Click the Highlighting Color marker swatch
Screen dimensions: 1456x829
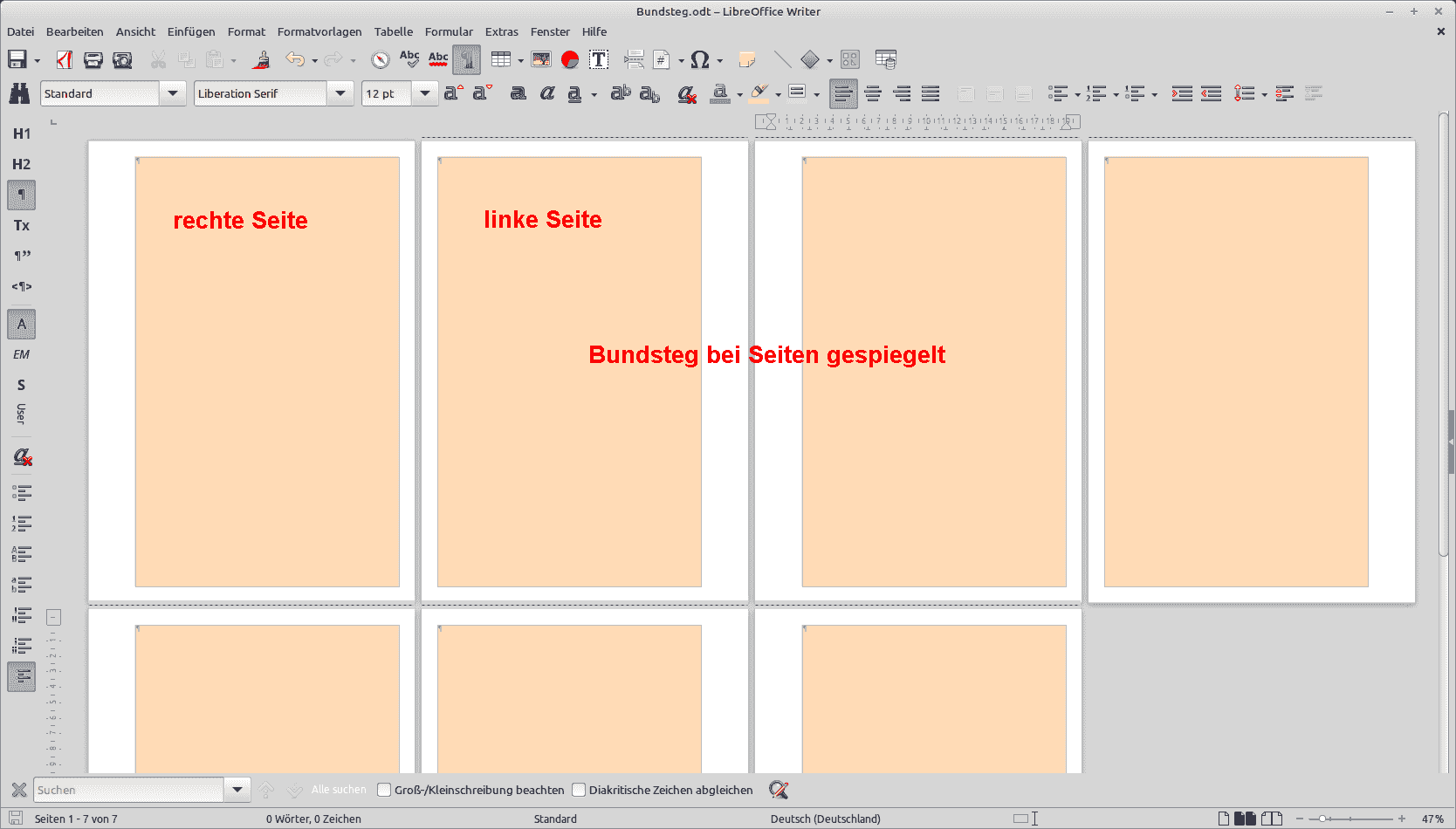[x=759, y=93]
